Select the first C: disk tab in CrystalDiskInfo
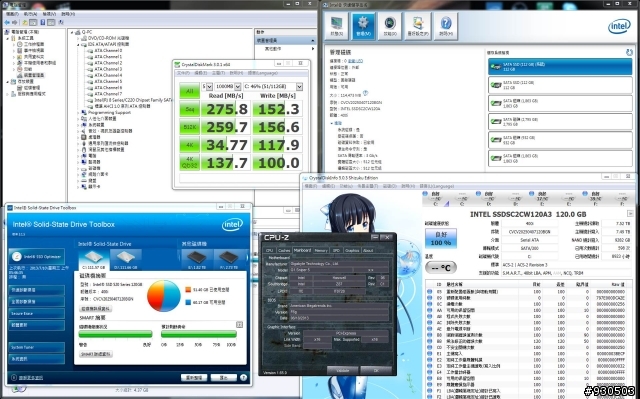This screenshot has width=640, height=399. click(x=436, y=198)
